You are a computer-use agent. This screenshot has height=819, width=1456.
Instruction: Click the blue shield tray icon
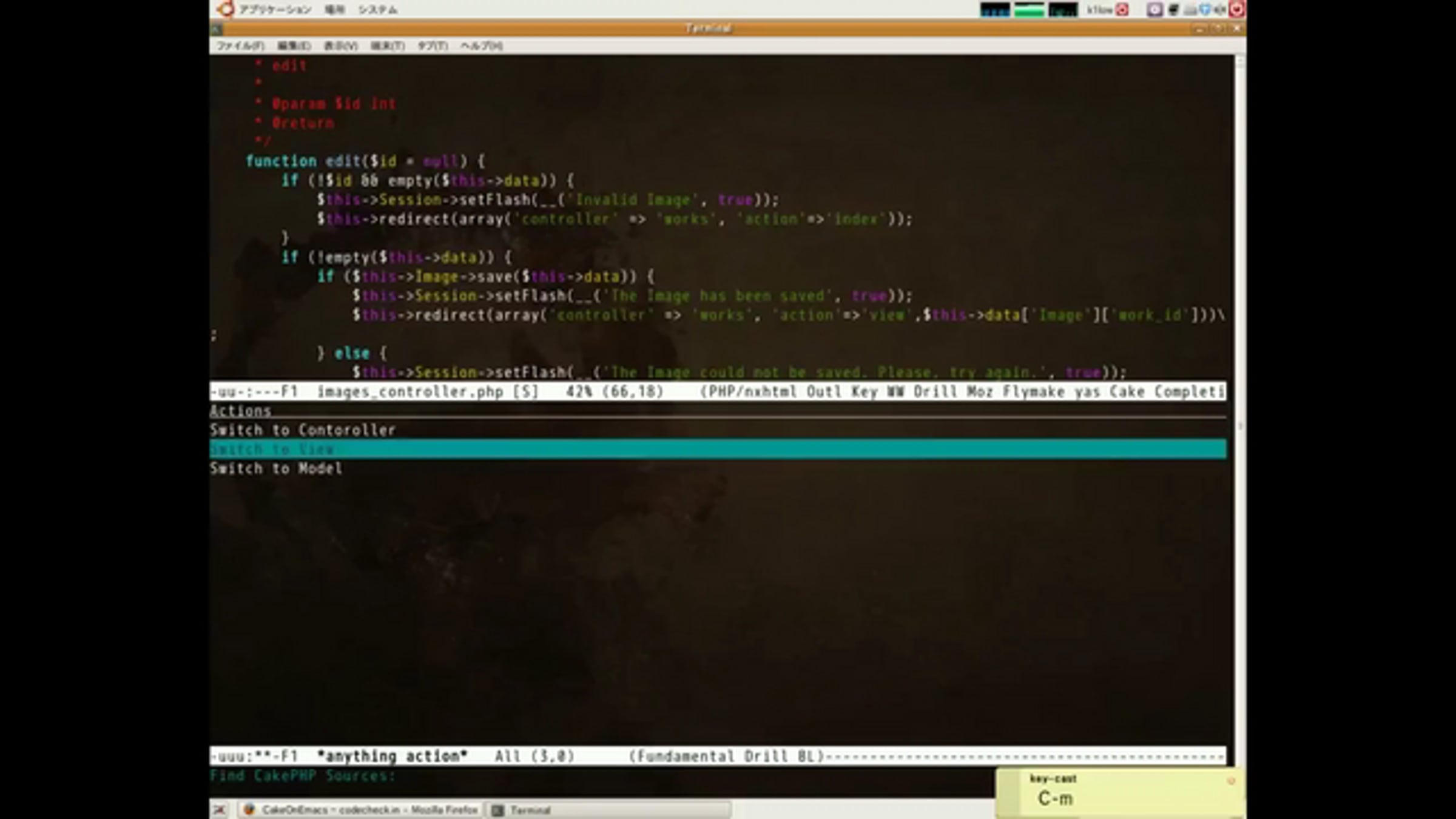pos(1205,10)
